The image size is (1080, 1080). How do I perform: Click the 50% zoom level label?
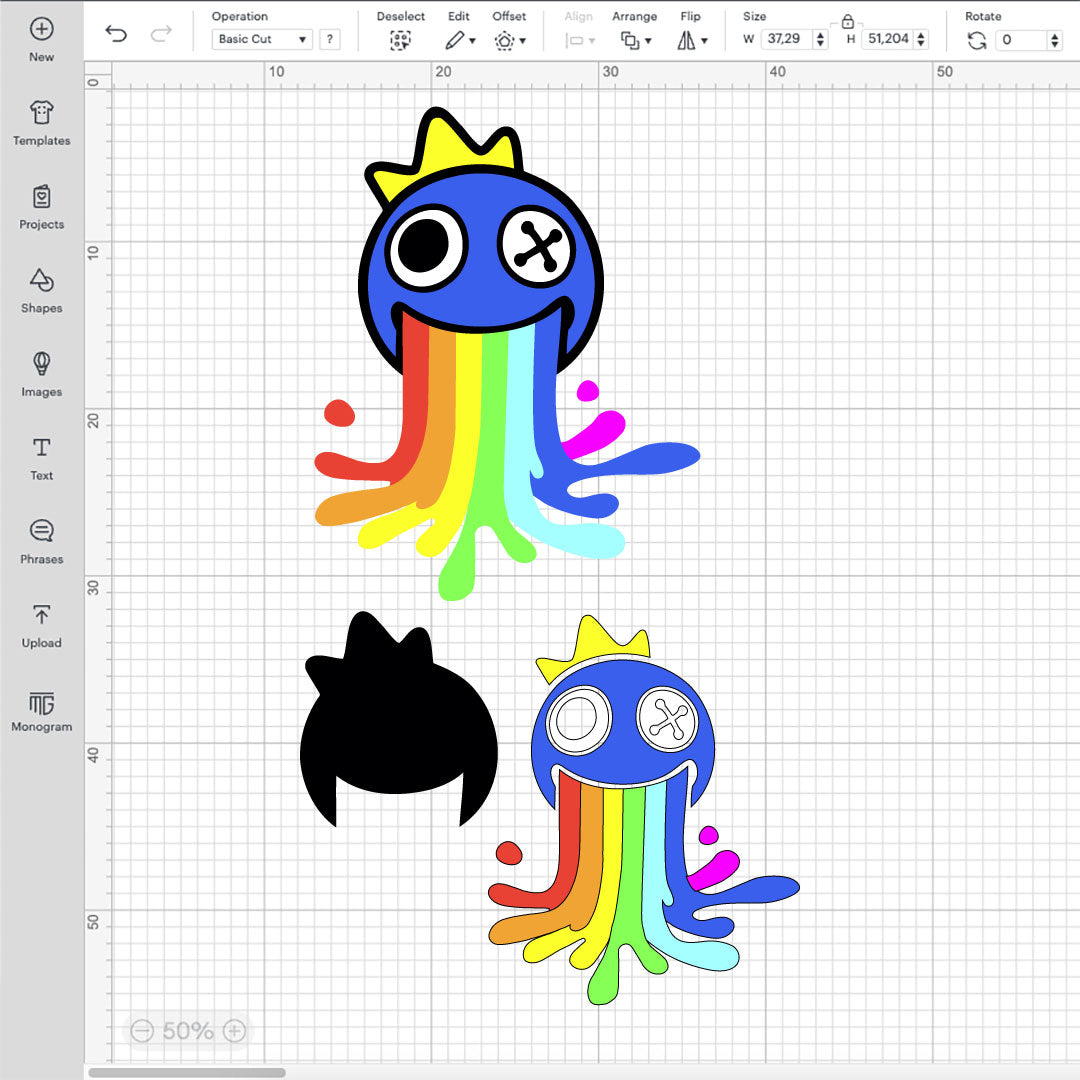[188, 1030]
